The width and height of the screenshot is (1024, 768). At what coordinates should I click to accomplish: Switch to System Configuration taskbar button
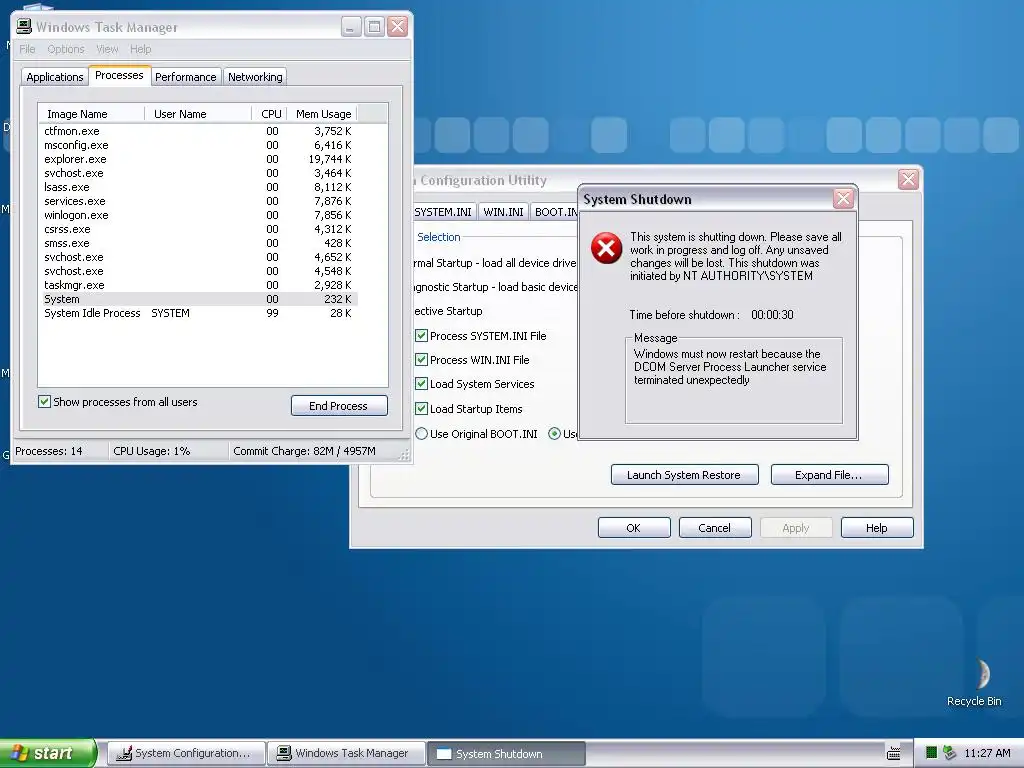pos(185,753)
